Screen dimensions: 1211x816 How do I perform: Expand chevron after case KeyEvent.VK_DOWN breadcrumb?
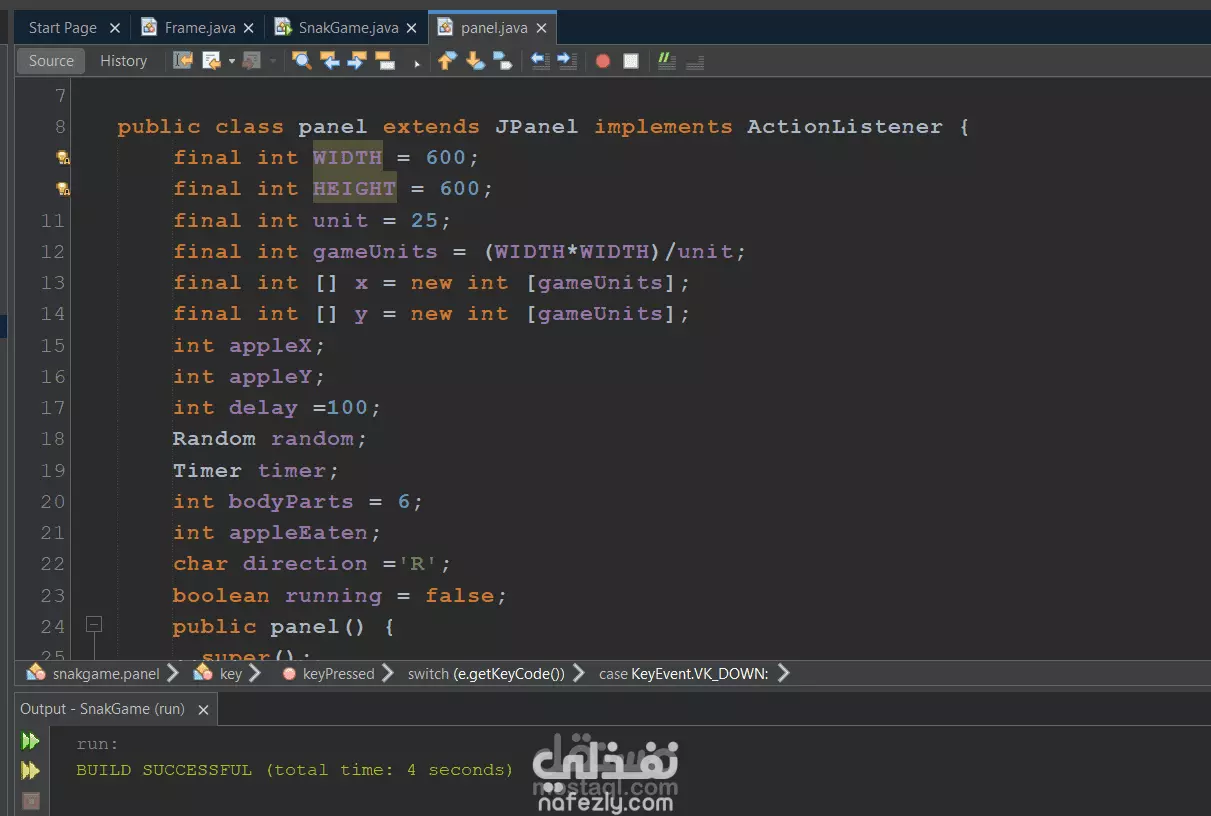point(783,673)
